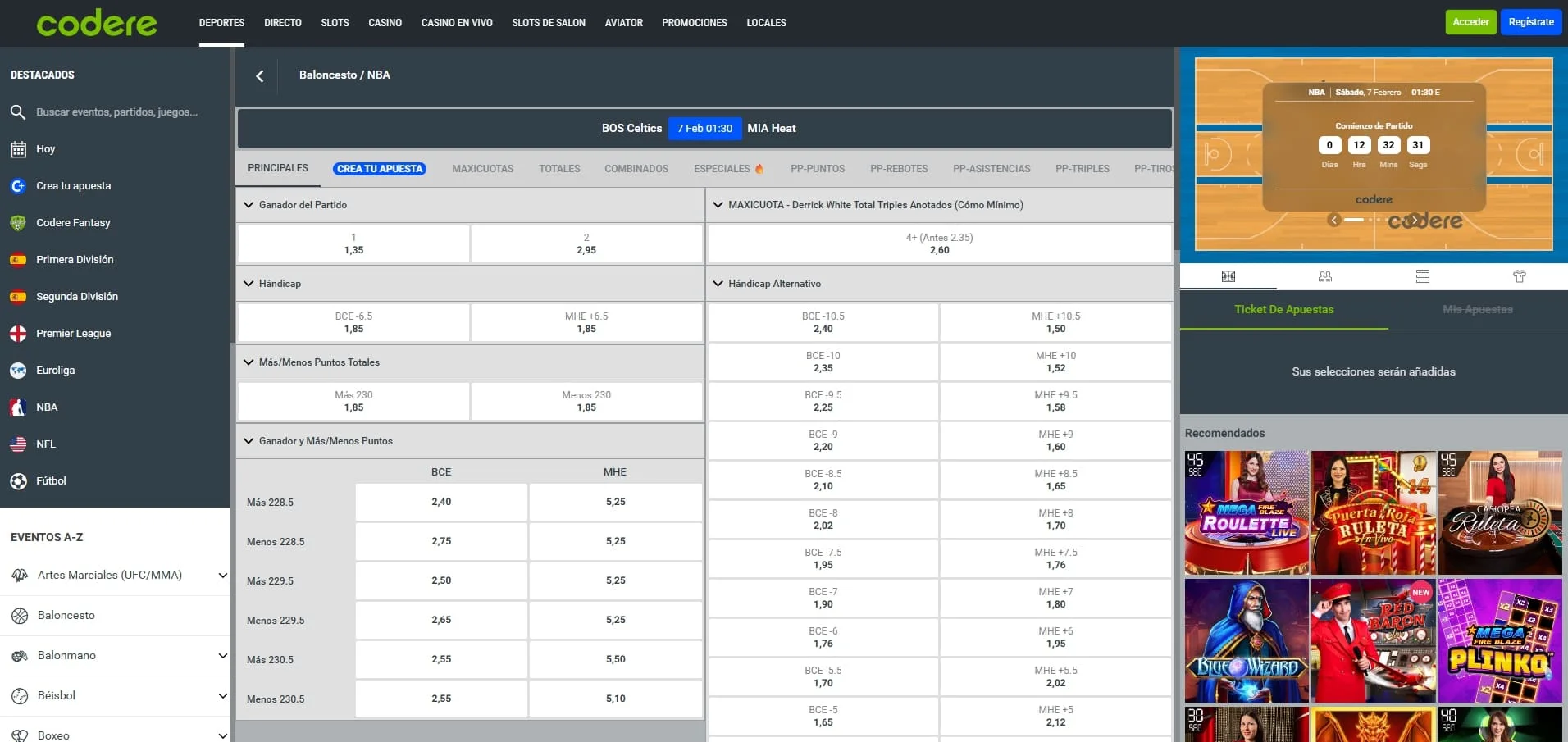Go to CASINO EN VIVO
Viewport: 1568px width, 742px height.
coord(457,23)
